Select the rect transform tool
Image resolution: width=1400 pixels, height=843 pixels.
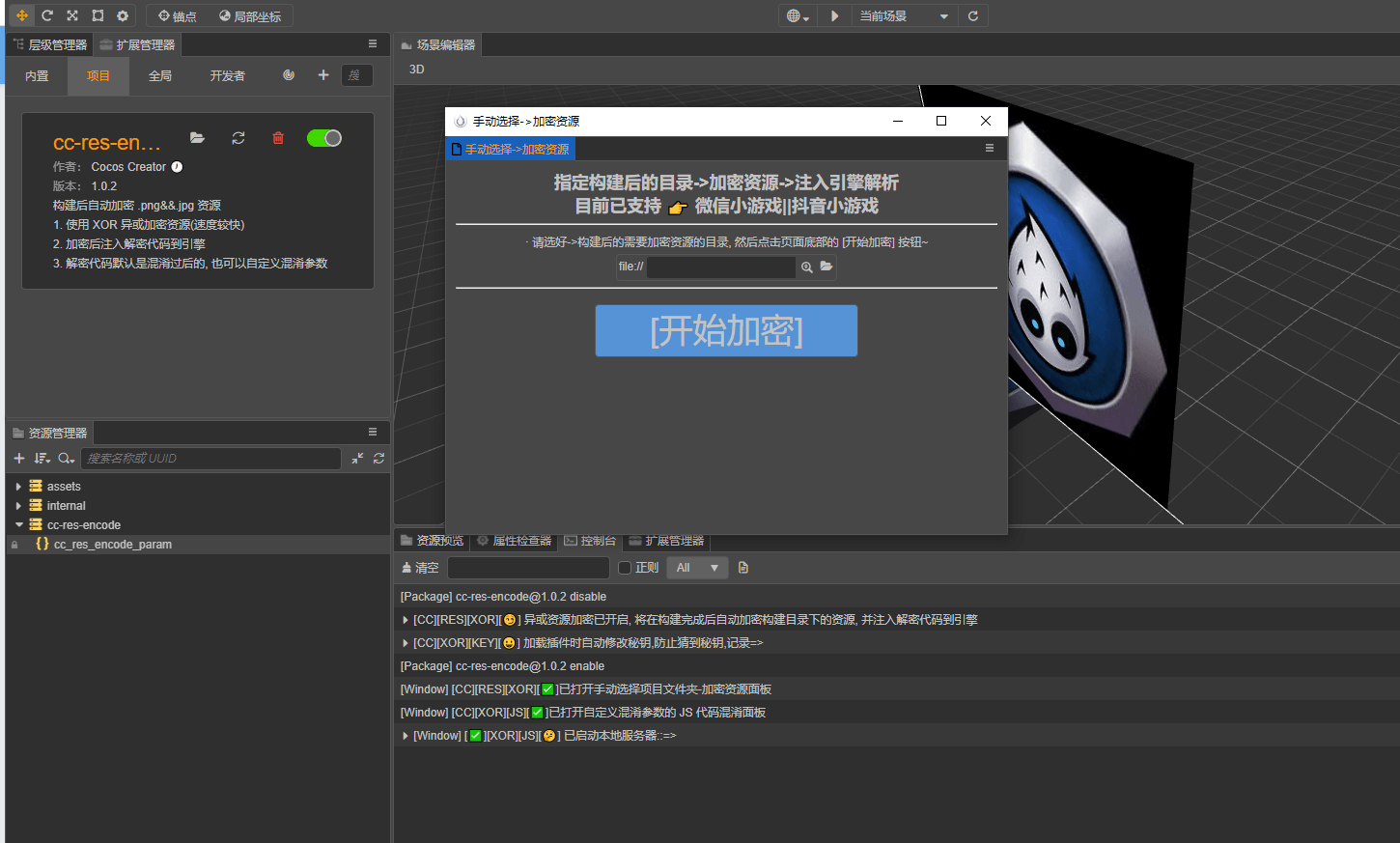coord(98,15)
